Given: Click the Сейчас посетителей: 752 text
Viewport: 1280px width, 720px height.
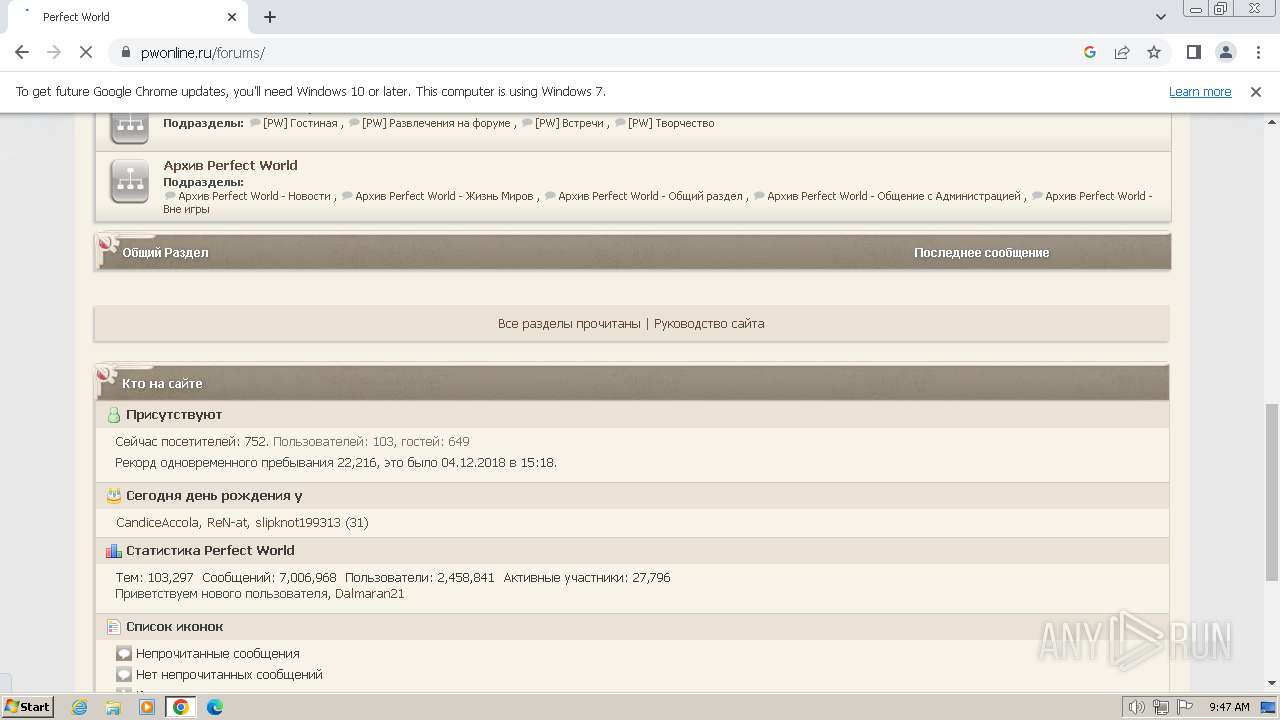Looking at the screenshot, I should click(192, 442).
